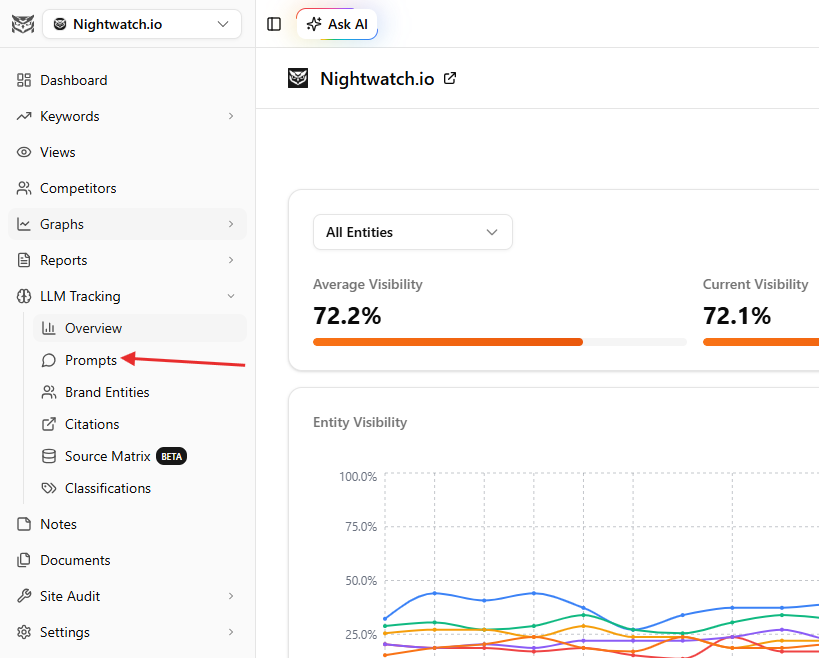
Task: Expand the Keywords submenu
Action: pos(231,116)
